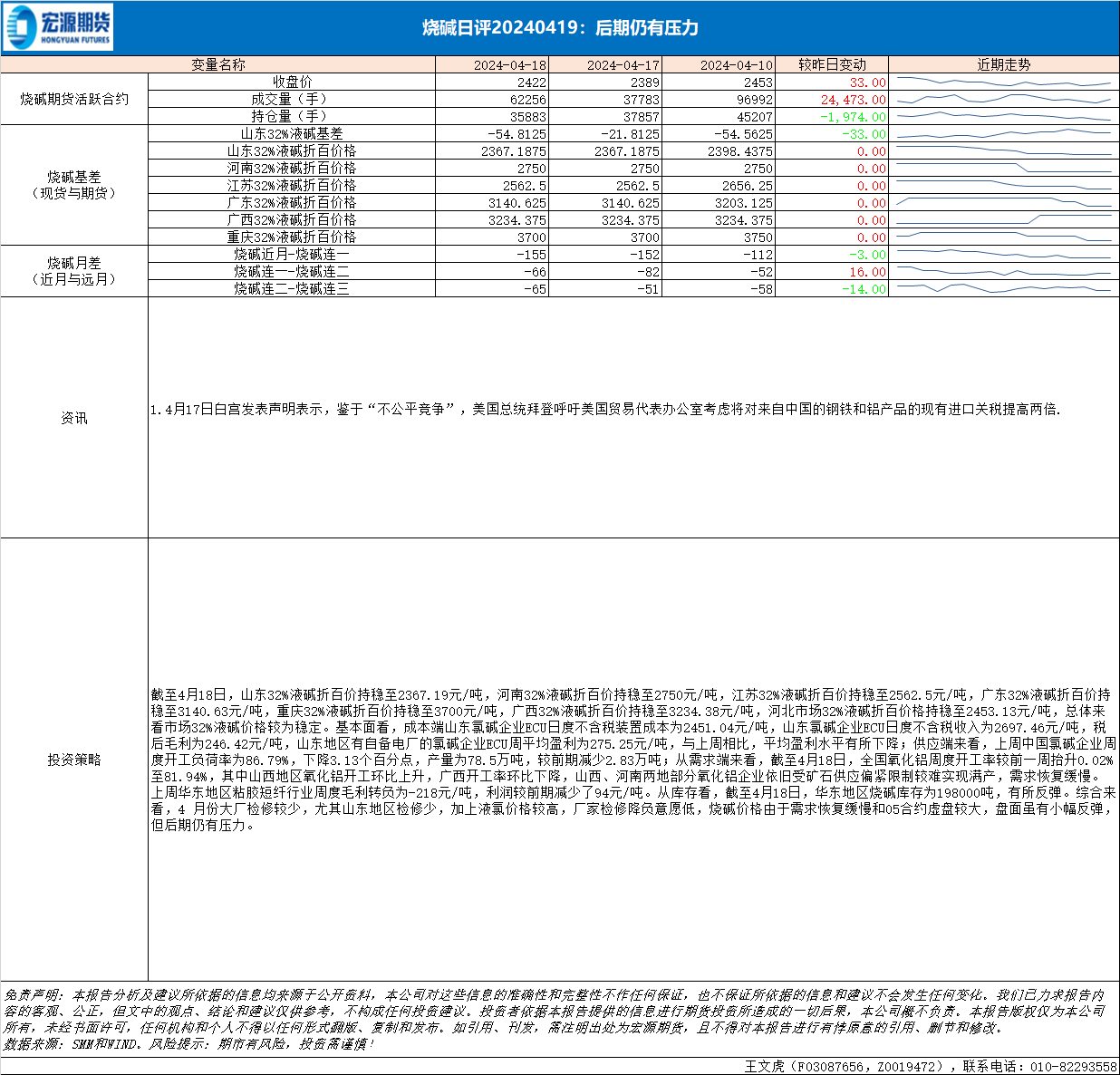Image resolution: width=1120 pixels, height=1075 pixels.
Task: Click the 广东32%液碱折百价格 row label
Action: (292, 202)
